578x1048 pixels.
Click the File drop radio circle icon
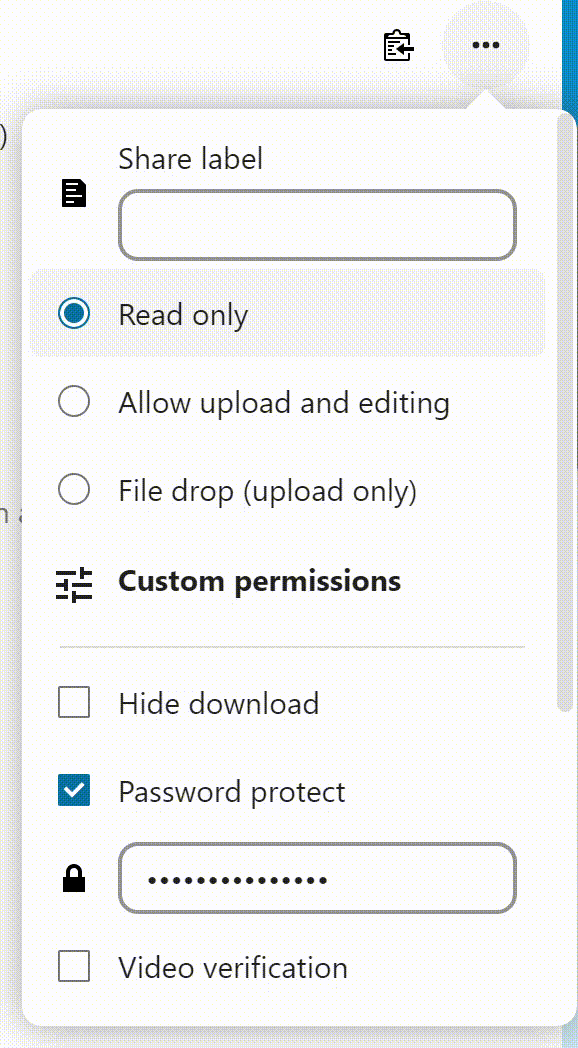73,489
